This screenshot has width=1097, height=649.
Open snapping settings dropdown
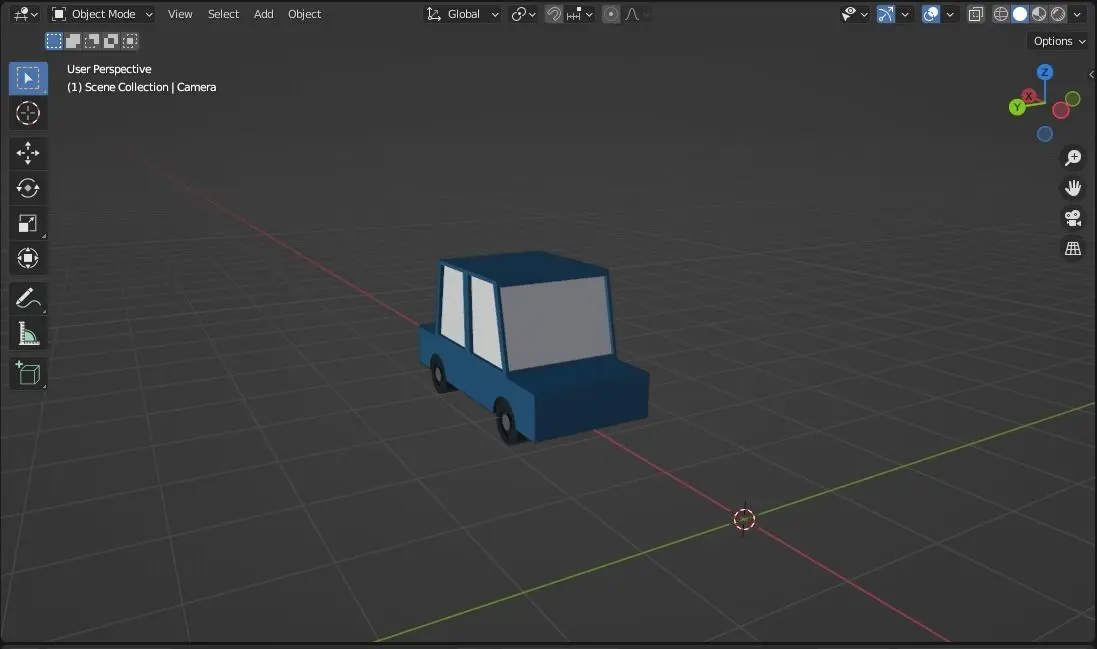click(579, 14)
